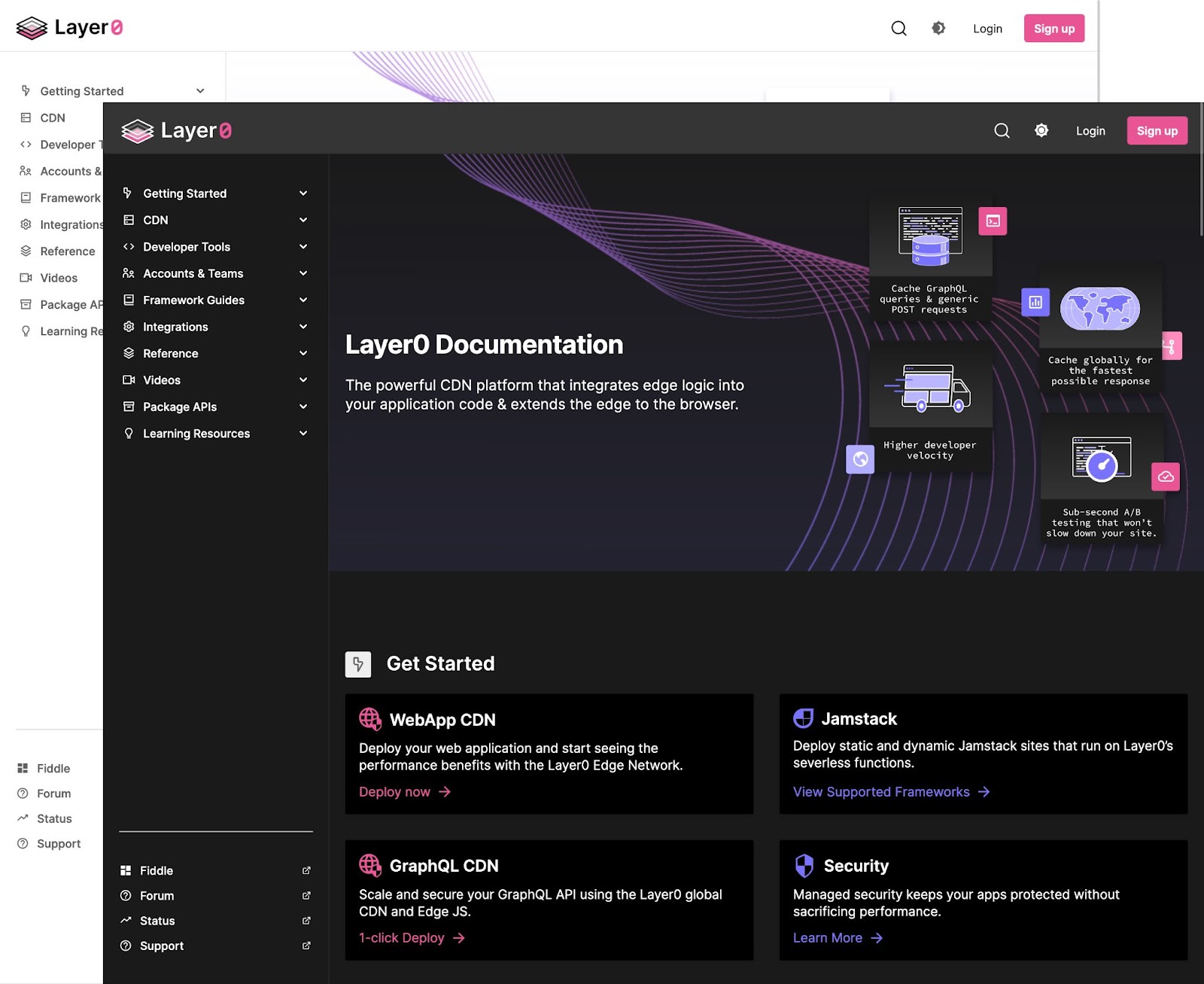Click the purple chart icon in hero graphic
Image resolution: width=1204 pixels, height=984 pixels.
[1035, 302]
